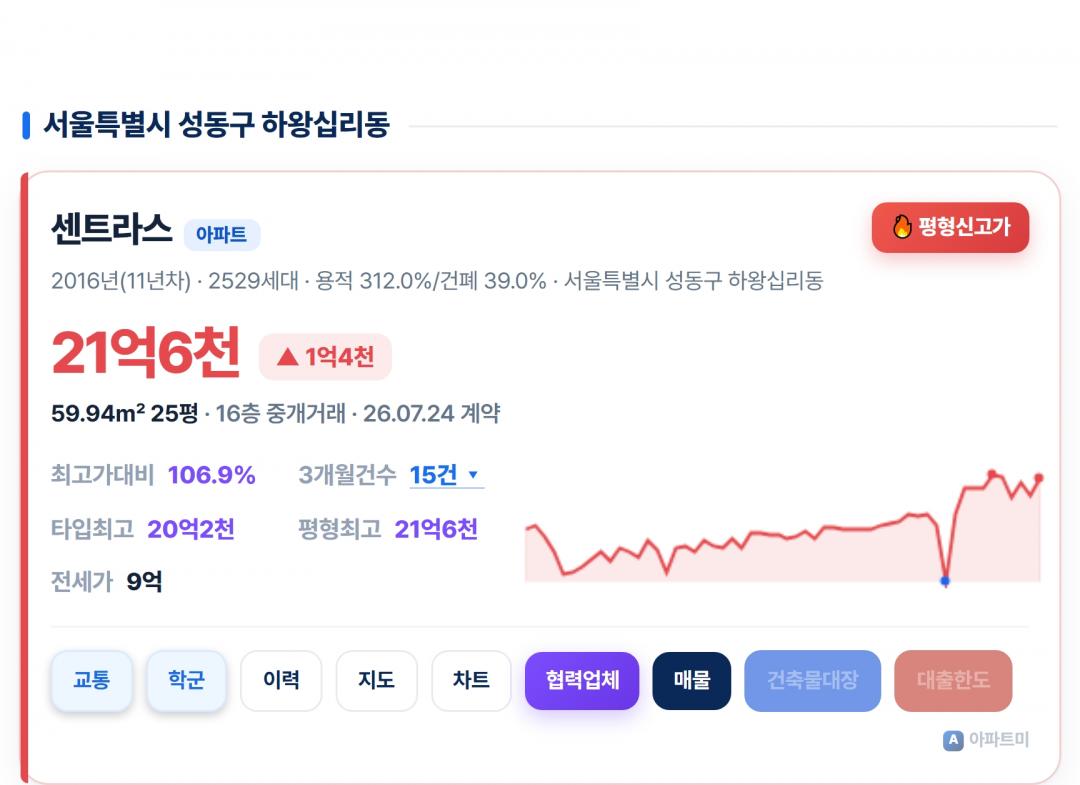The image size is (1080, 785).
Task: Click the blue lowest-point marker on chart
Action: tap(945, 581)
